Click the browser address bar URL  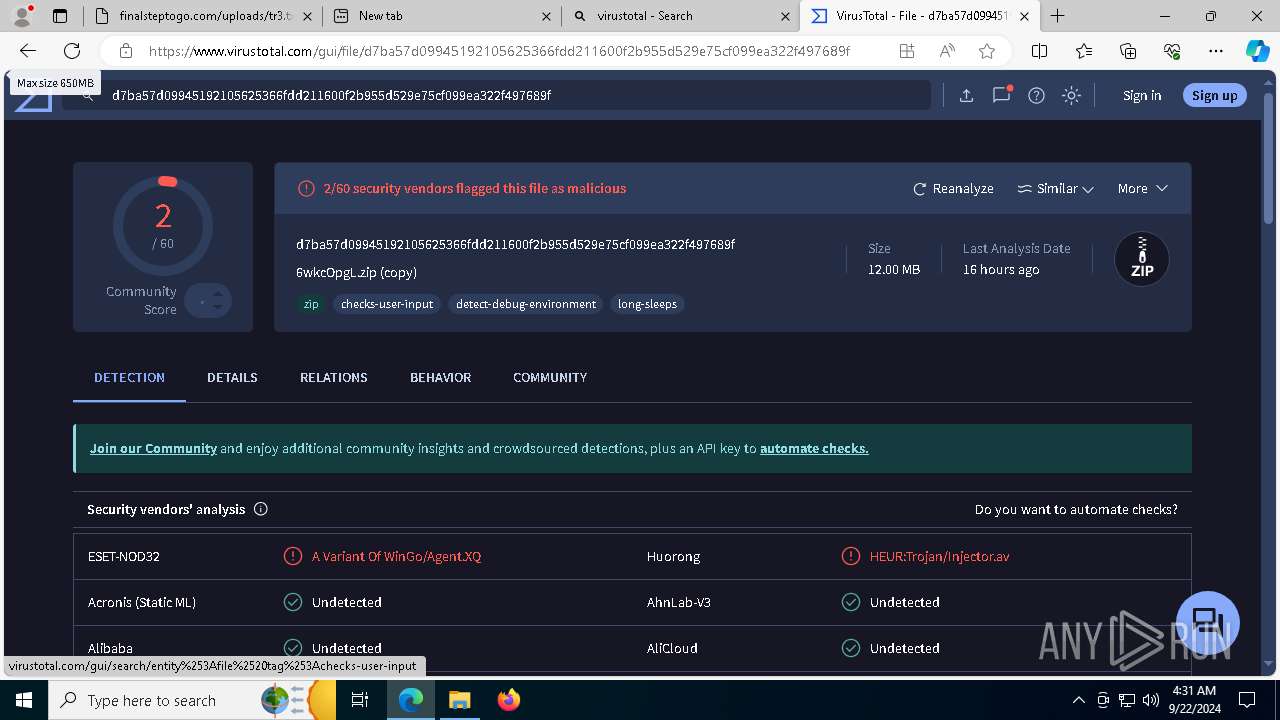499,51
